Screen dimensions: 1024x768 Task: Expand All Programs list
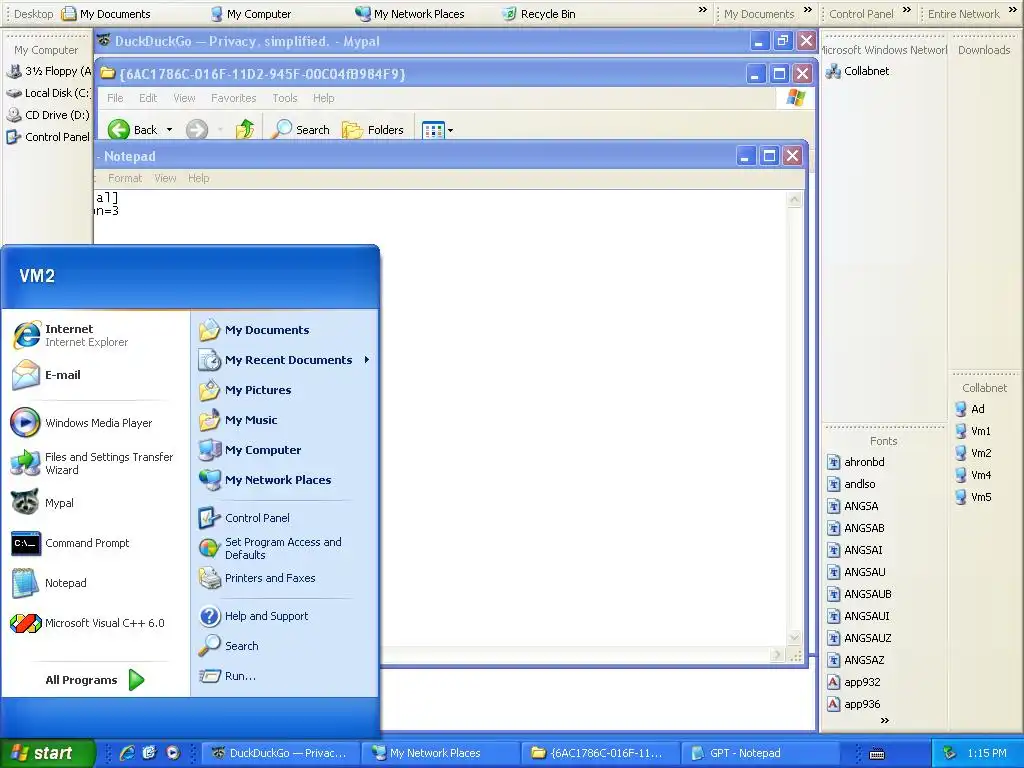pyautogui.click(x=95, y=680)
